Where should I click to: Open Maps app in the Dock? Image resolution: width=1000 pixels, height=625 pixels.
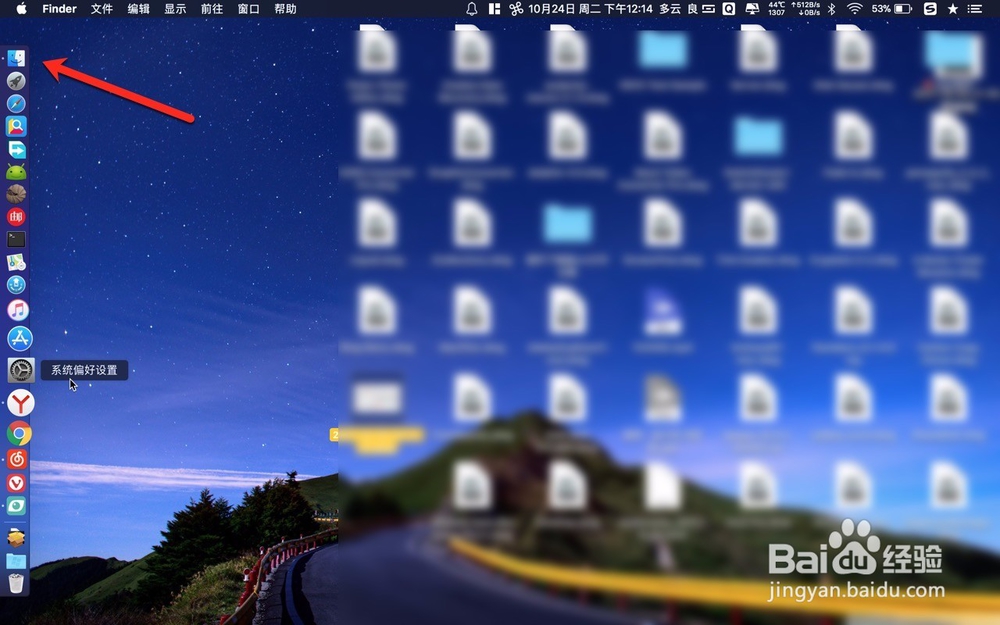(x=16, y=262)
